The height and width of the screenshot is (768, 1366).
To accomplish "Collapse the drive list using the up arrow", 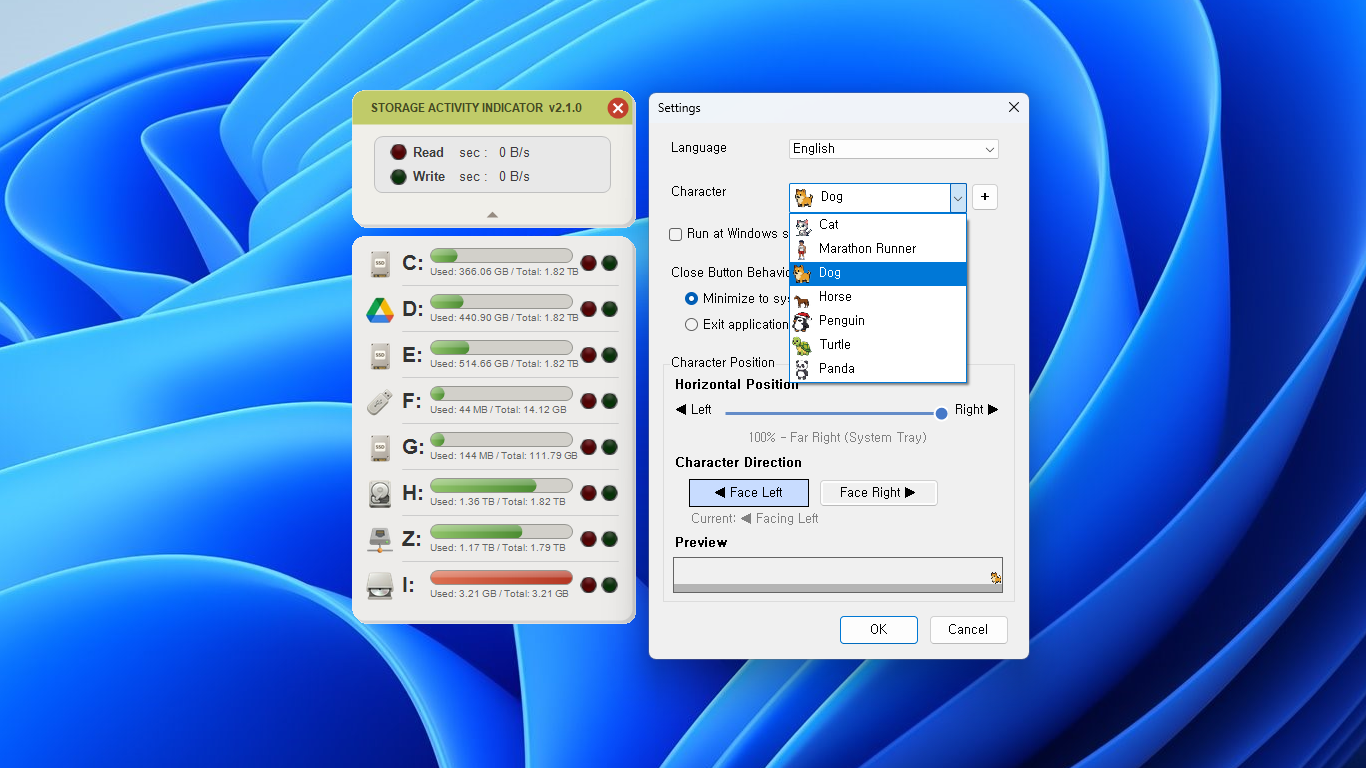I will 492,215.
